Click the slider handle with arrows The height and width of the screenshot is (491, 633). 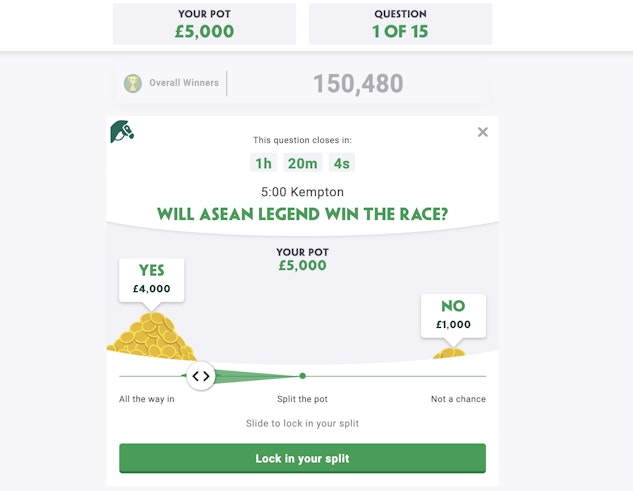click(x=201, y=376)
